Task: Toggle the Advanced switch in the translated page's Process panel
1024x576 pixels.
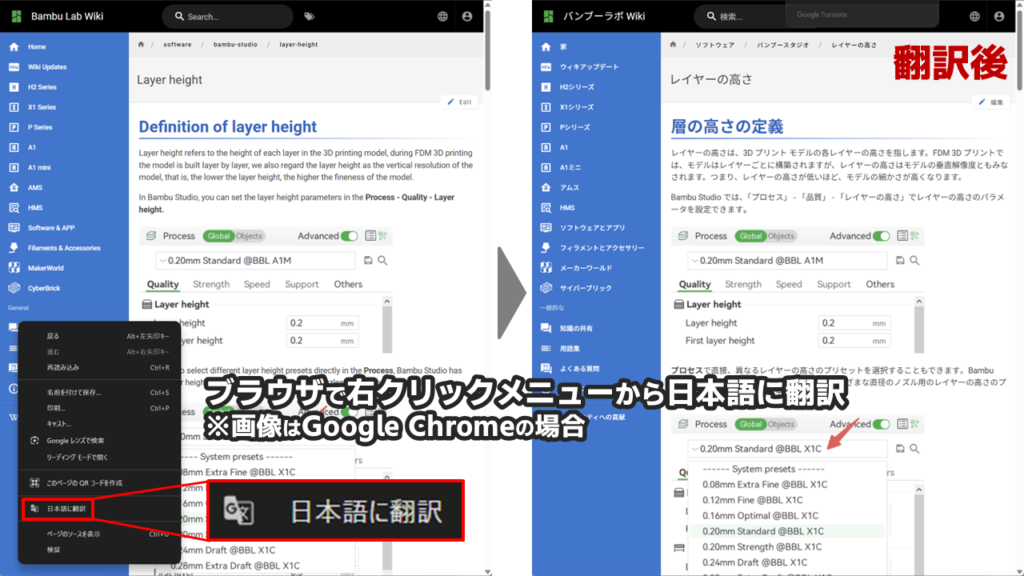Action: (881, 236)
